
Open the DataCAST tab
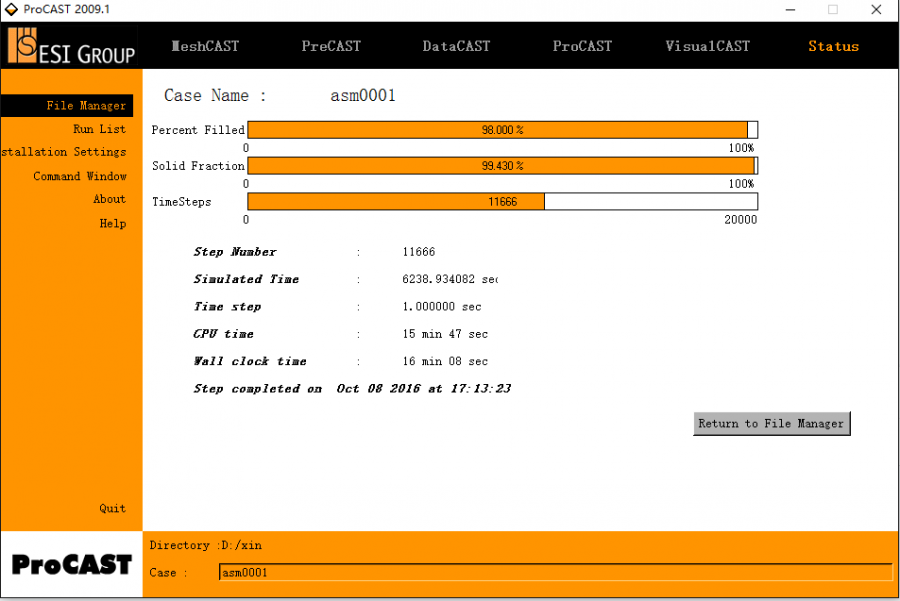coord(456,46)
